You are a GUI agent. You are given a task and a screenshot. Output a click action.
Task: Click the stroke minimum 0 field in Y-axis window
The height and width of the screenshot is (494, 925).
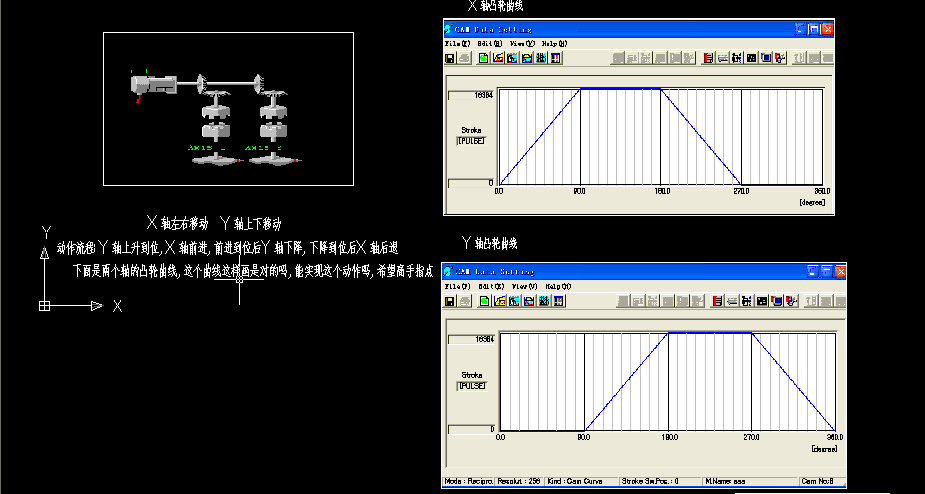(x=470, y=428)
